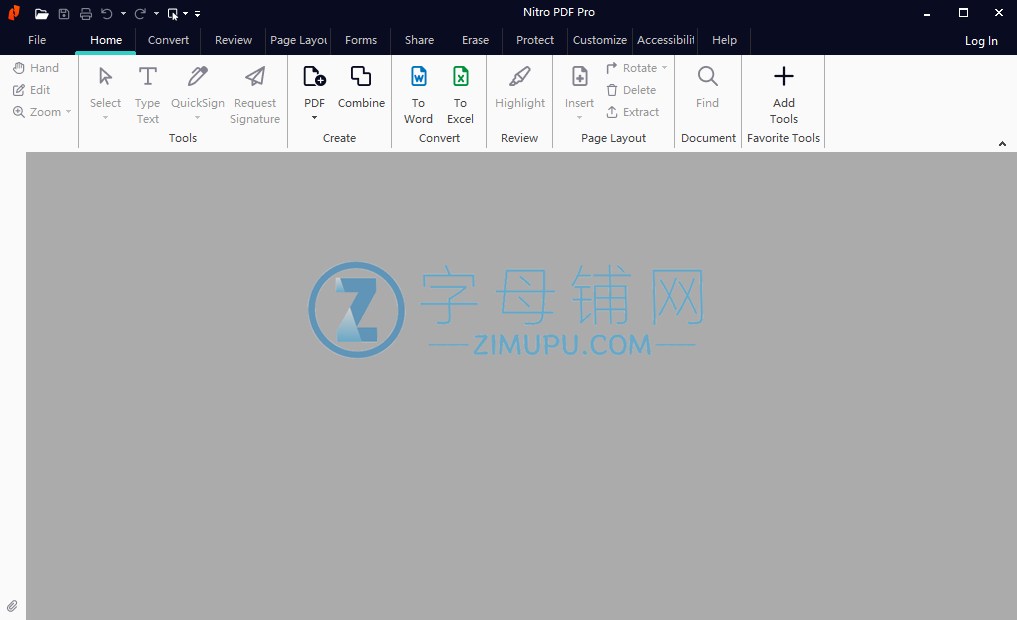The height and width of the screenshot is (620, 1017).
Task: Convert the document To Word
Action: (418, 94)
